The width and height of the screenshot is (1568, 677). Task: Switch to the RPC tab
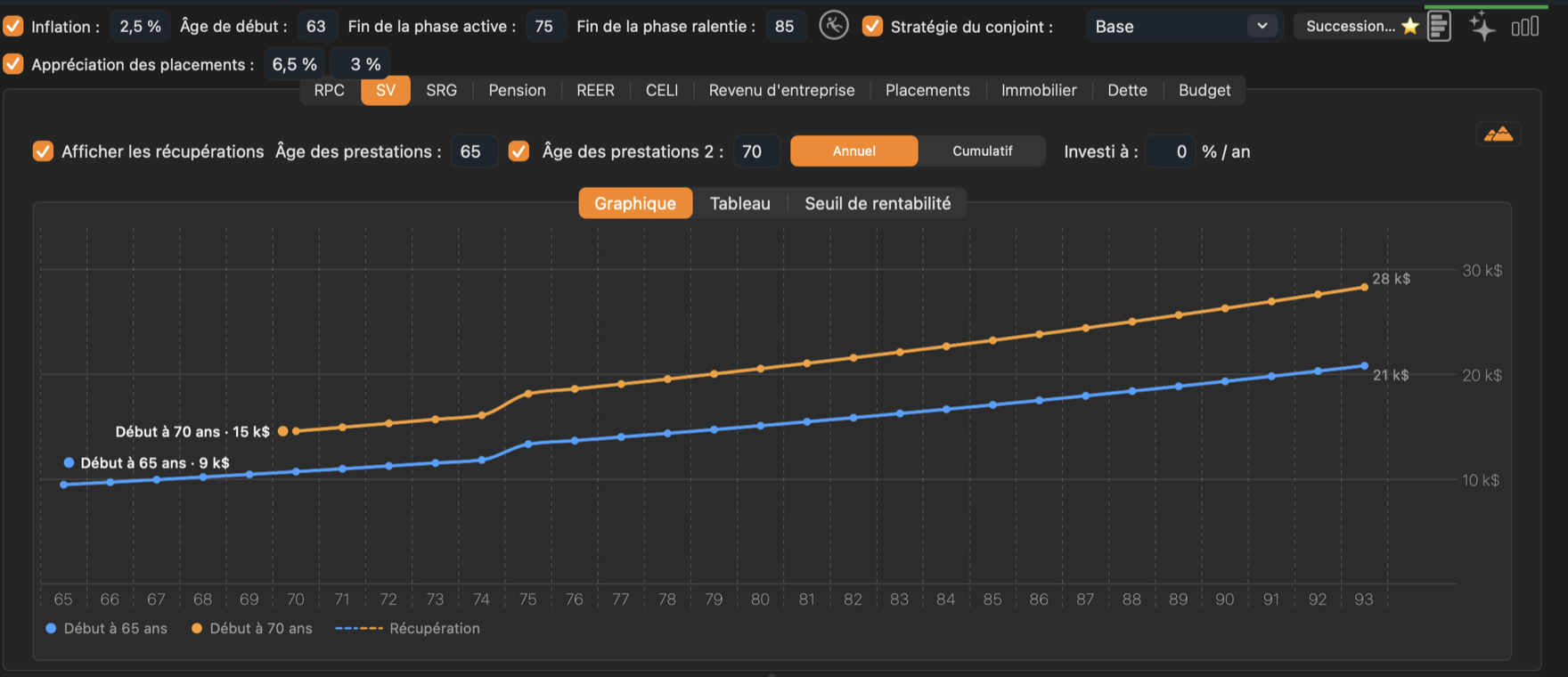click(x=330, y=90)
